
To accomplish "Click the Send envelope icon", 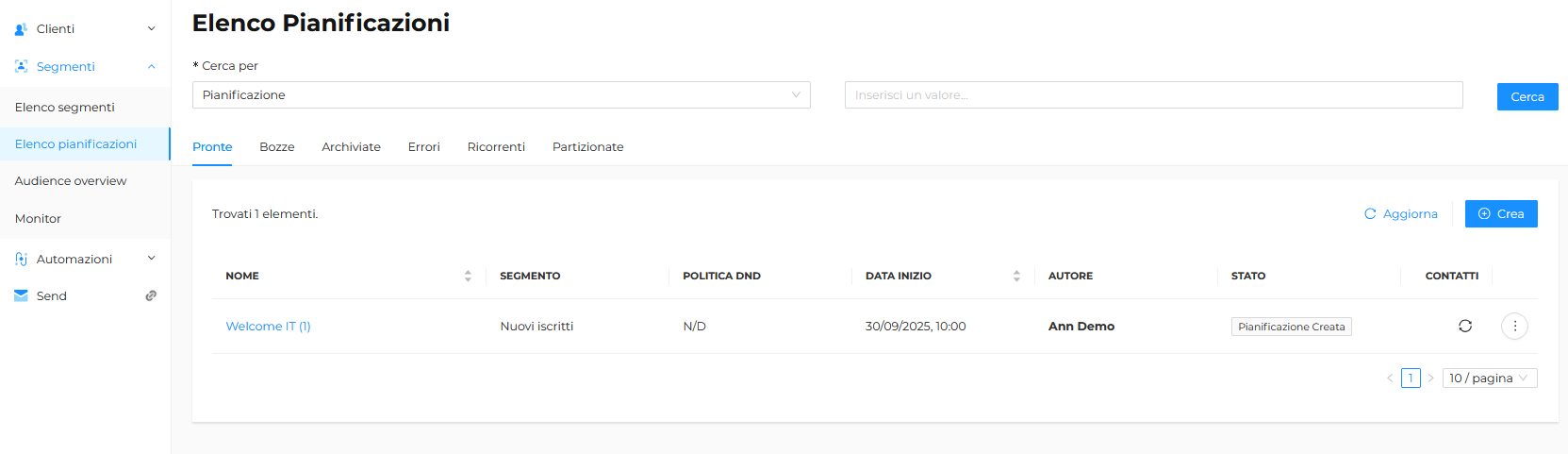I will [21, 295].
